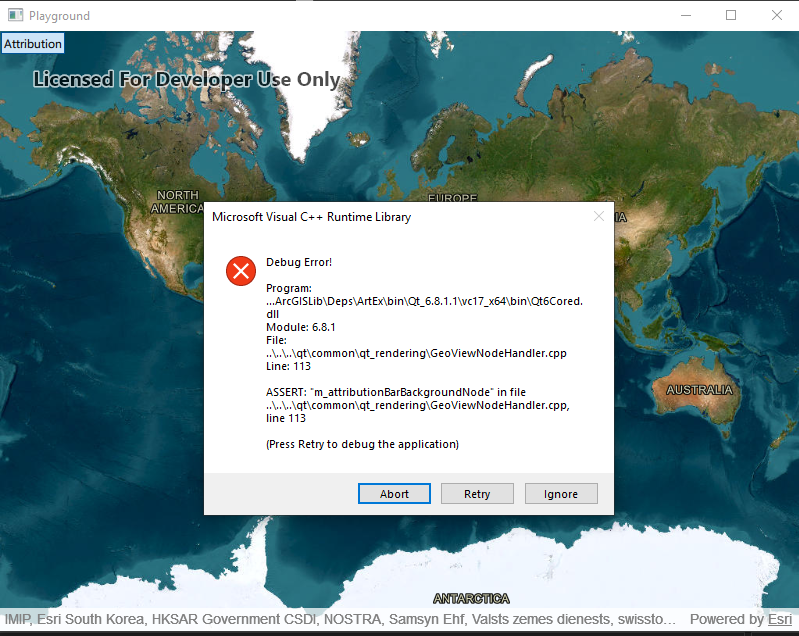Click the "Line: 113" text in the dialog
Image resolution: width=799 pixels, height=636 pixels.
pos(288,366)
